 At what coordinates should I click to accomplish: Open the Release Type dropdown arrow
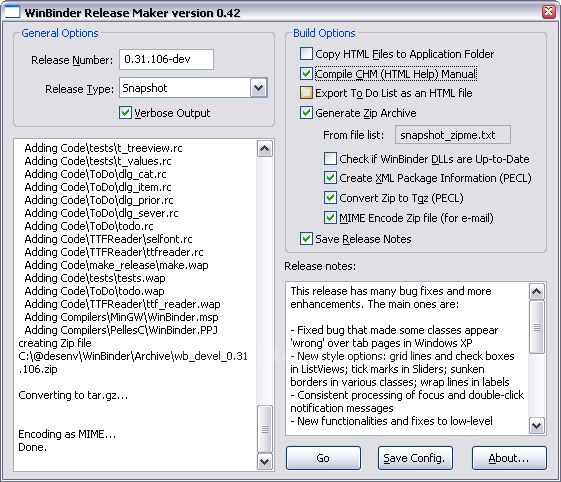(x=259, y=88)
